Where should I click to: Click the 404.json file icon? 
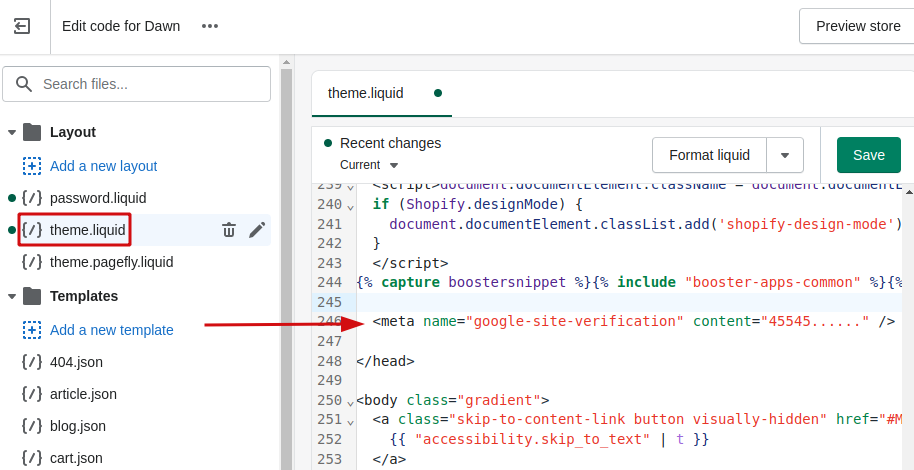[x=32, y=362]
